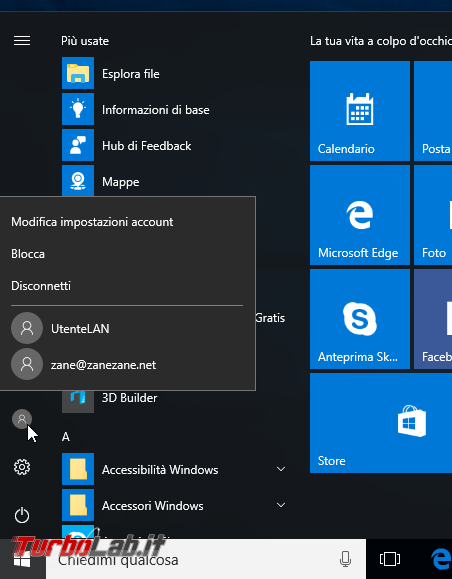Expand Accessori Windows folder chevron
This screenshot has width=452, height=579.
tap(281, 505)
